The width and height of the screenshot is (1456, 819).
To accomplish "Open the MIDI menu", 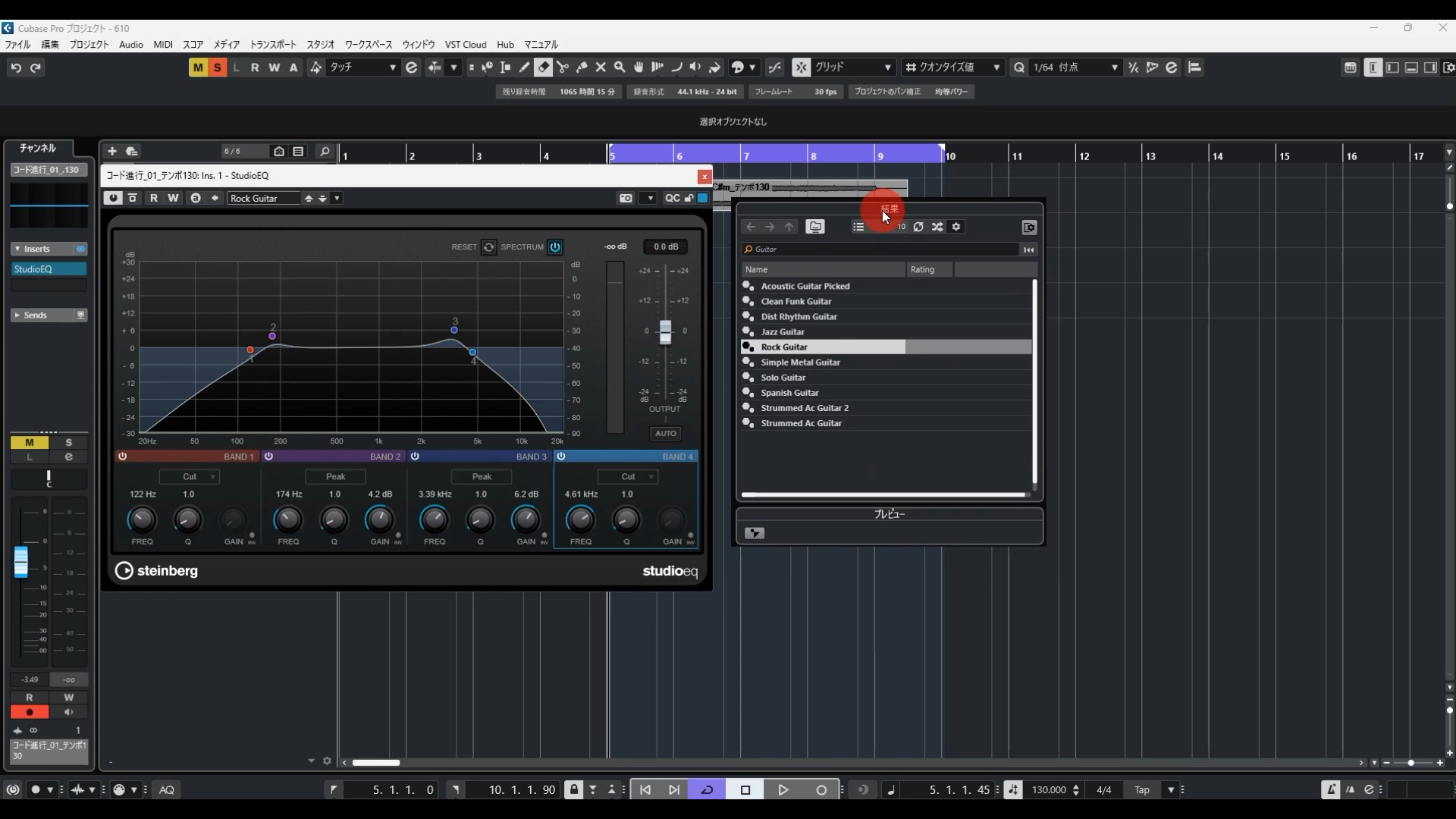I will click(163, 45).
